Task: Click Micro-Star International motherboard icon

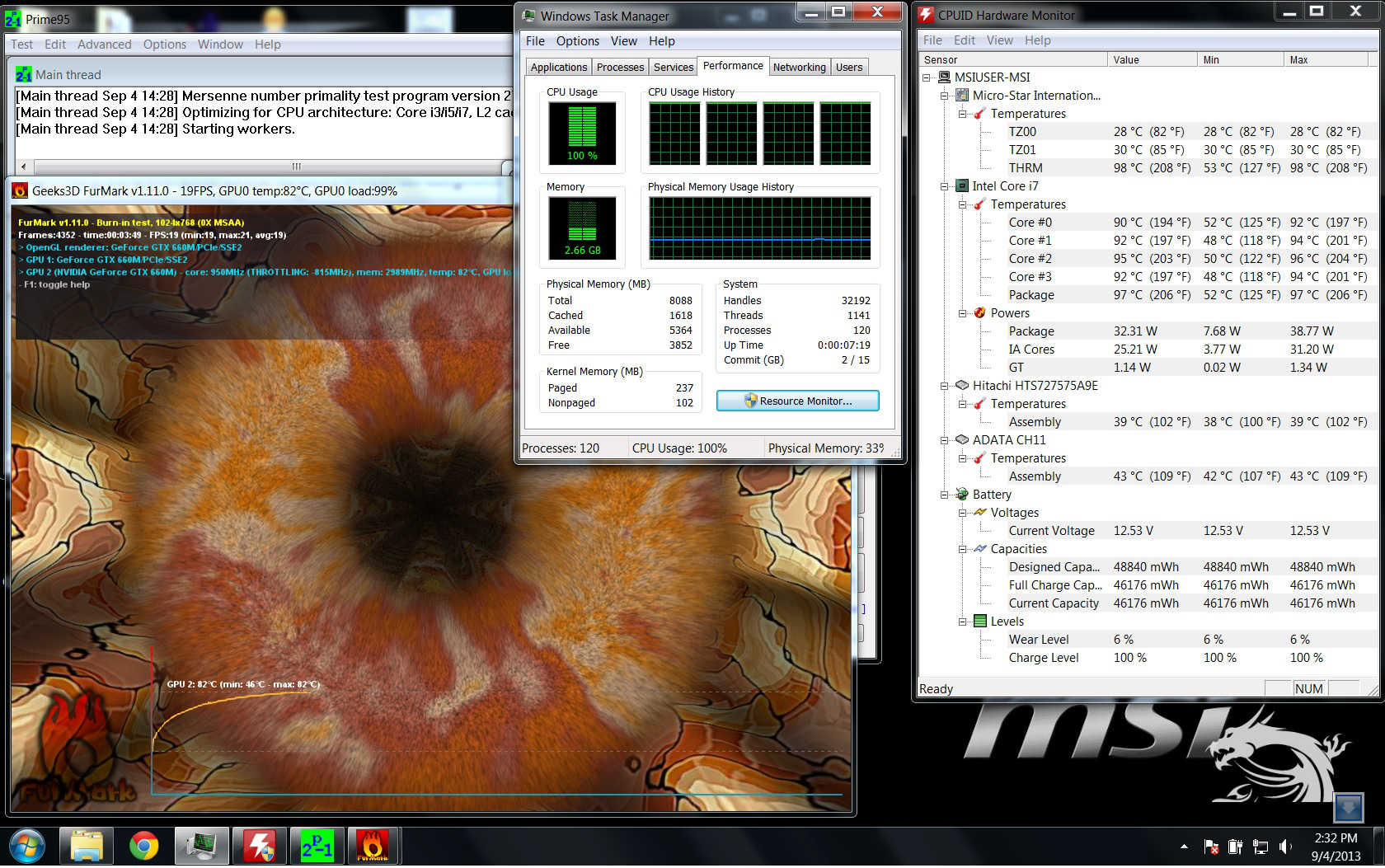Action: (x=962, y=96)
